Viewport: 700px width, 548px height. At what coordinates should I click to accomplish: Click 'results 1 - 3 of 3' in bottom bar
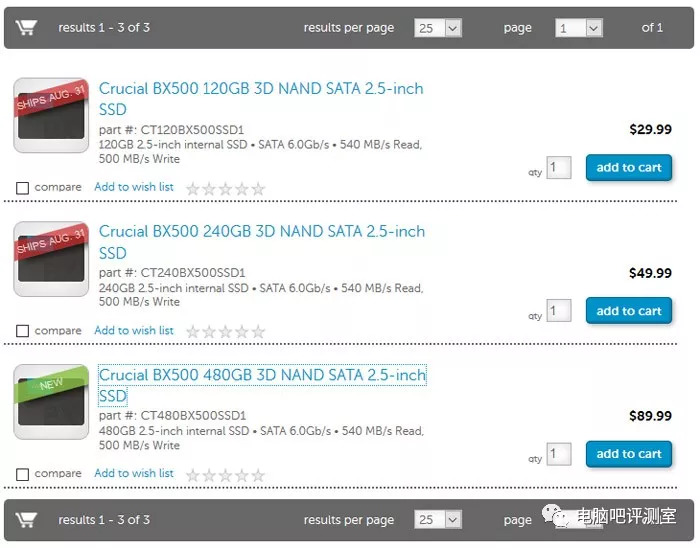(x=104, y=520)
